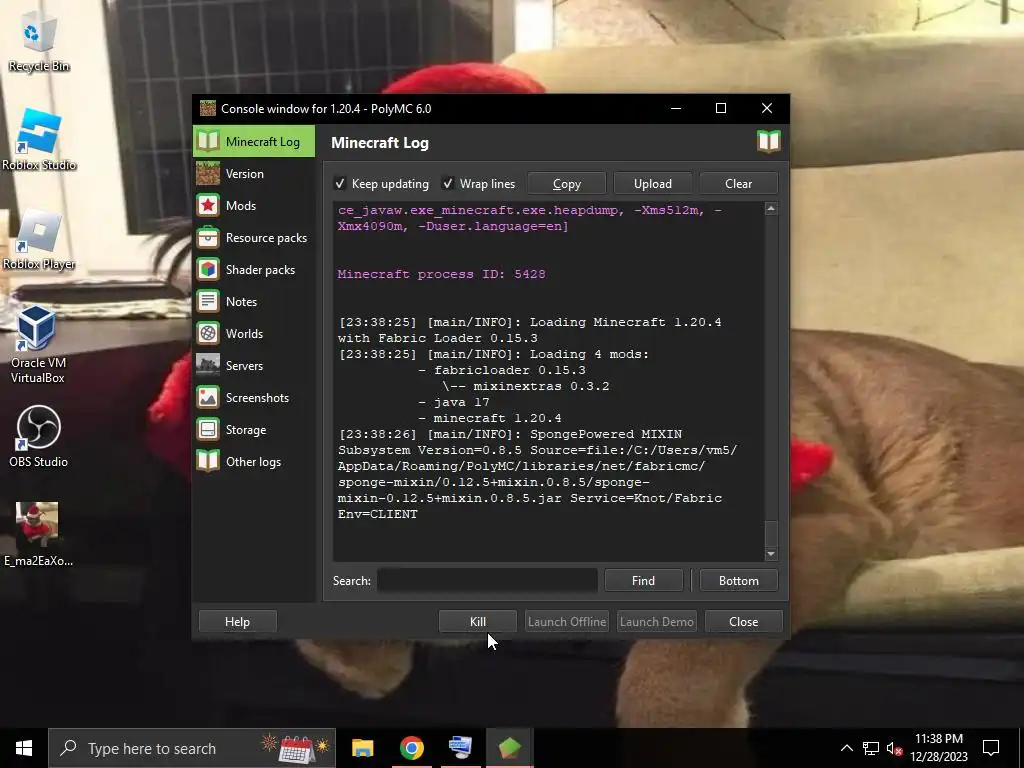Screen dimensions: 1024x768
Task: Switch to the Screenshots page
Action: 253,397
